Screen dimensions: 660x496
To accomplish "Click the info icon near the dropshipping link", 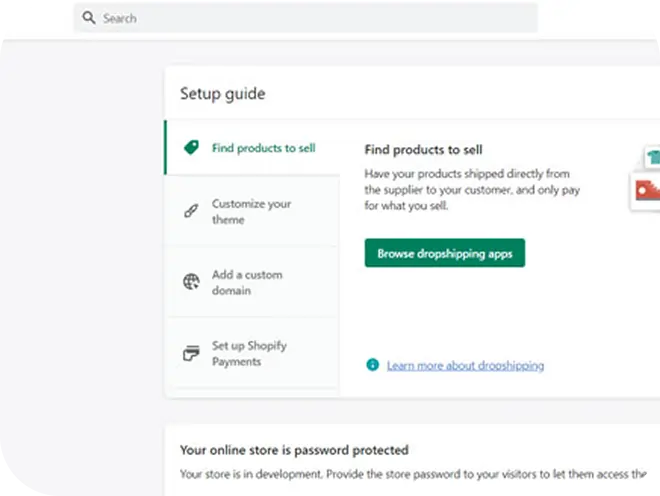I will click(373, 365).
